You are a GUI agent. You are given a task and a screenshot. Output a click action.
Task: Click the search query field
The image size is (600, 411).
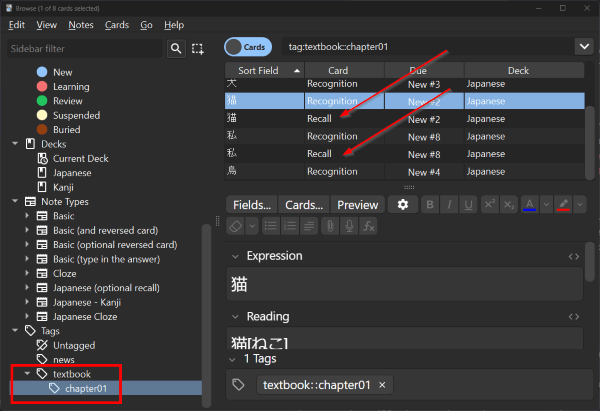pyautogui.click(x=427, y=47)
